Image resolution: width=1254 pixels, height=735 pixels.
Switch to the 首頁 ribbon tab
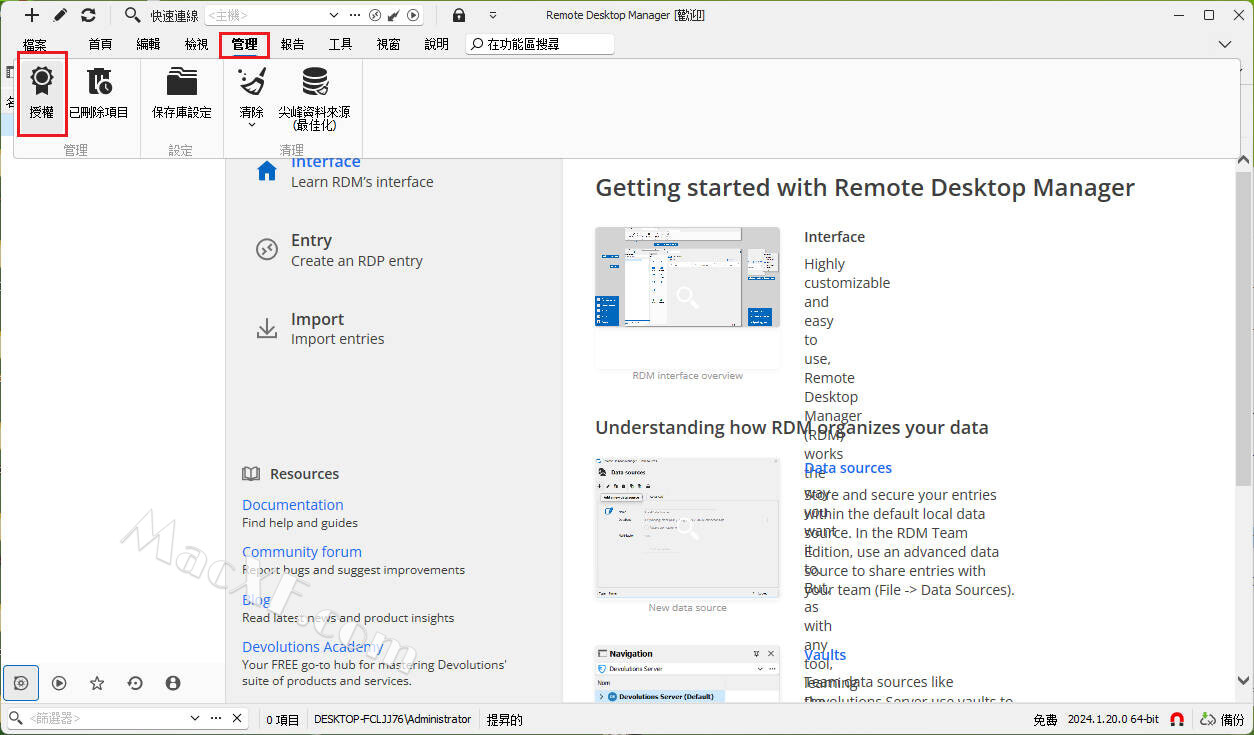[100, 44]
